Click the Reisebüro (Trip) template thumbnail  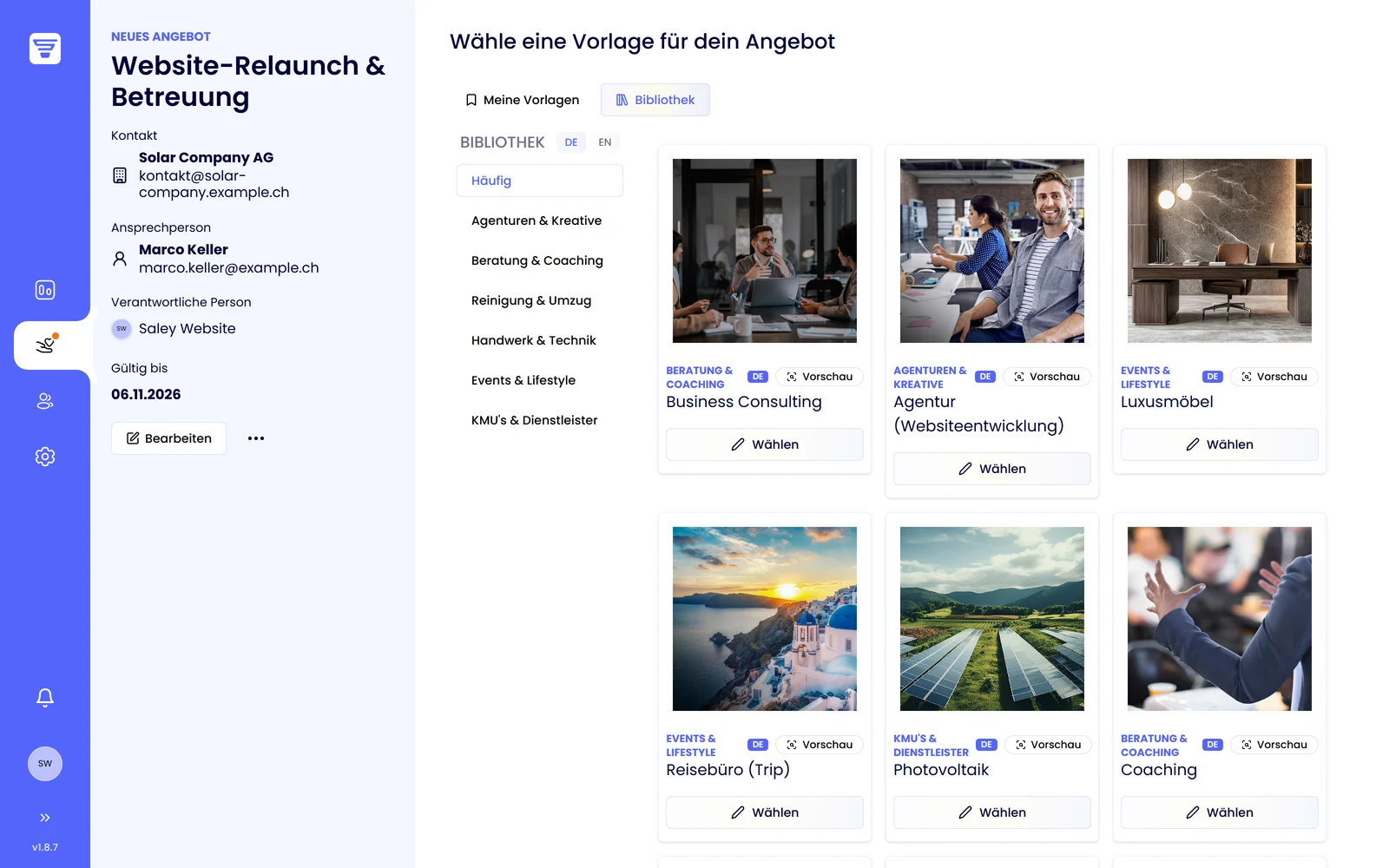(x=765, y=619)
